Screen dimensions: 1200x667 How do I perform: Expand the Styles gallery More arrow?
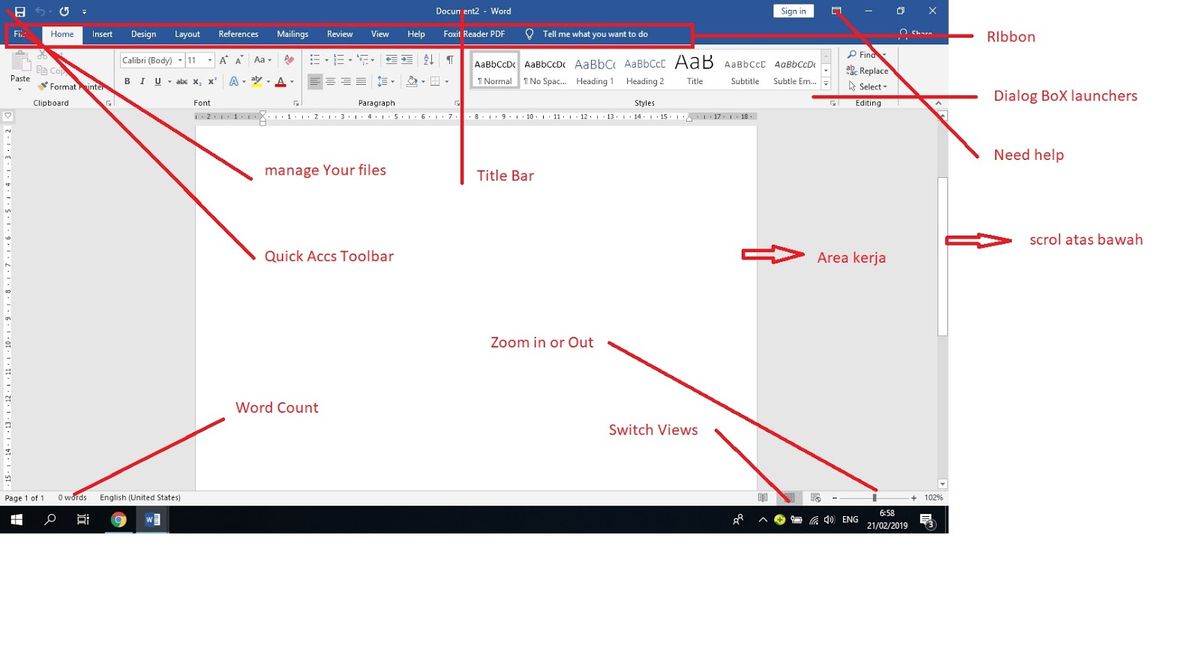825,84
